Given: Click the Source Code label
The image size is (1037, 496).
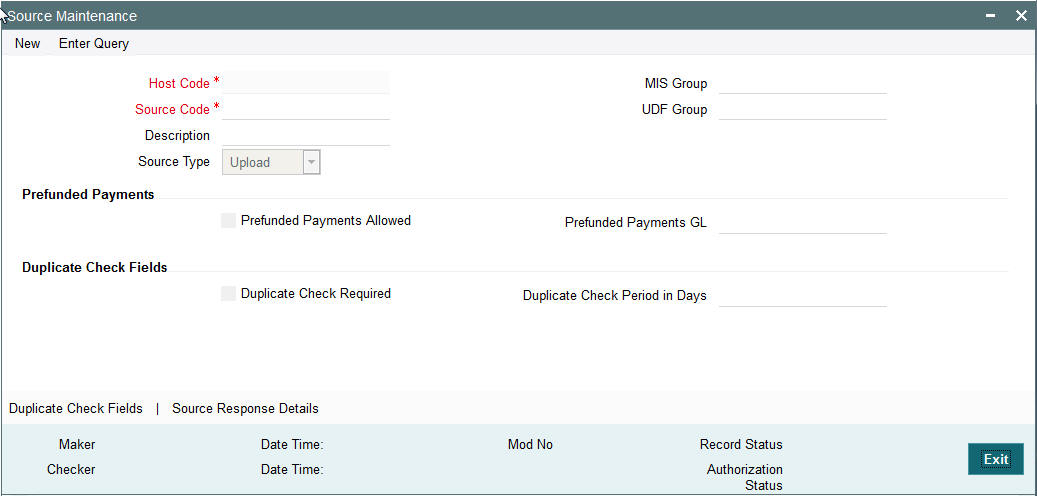Looking at the screenshot, I should [173, 109].
